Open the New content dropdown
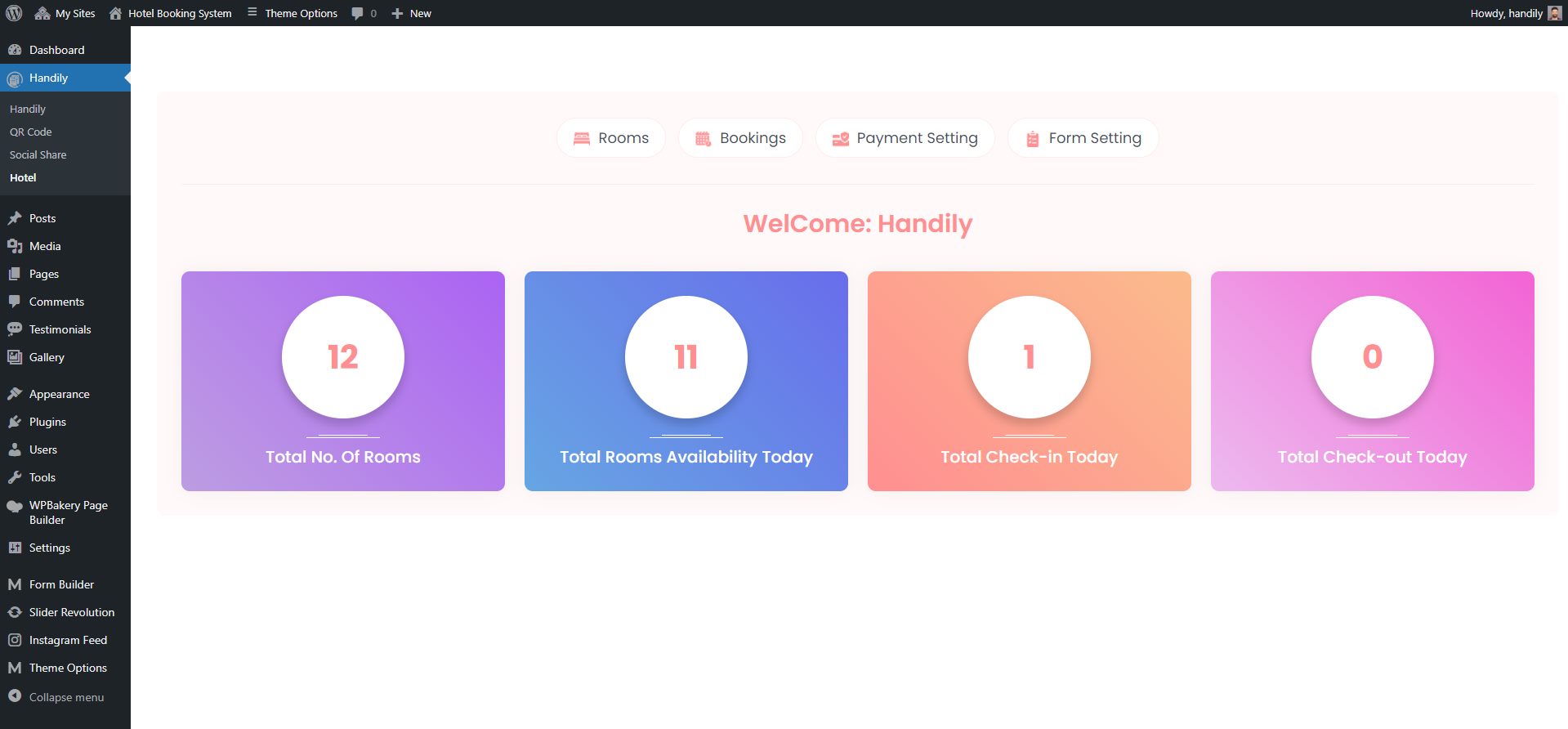The image size is (1568, 729). tap(411, 13)
